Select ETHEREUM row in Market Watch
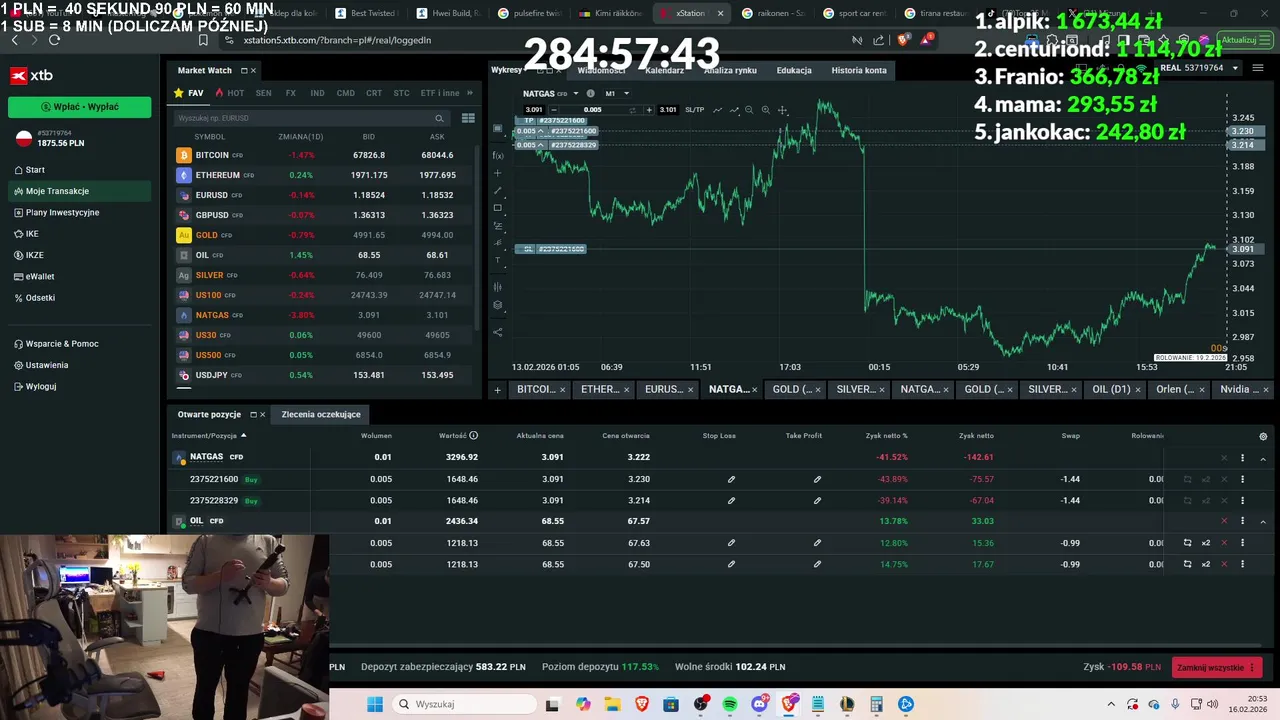The height and width of the screenshot is (720, 1280). click(322, 175)
